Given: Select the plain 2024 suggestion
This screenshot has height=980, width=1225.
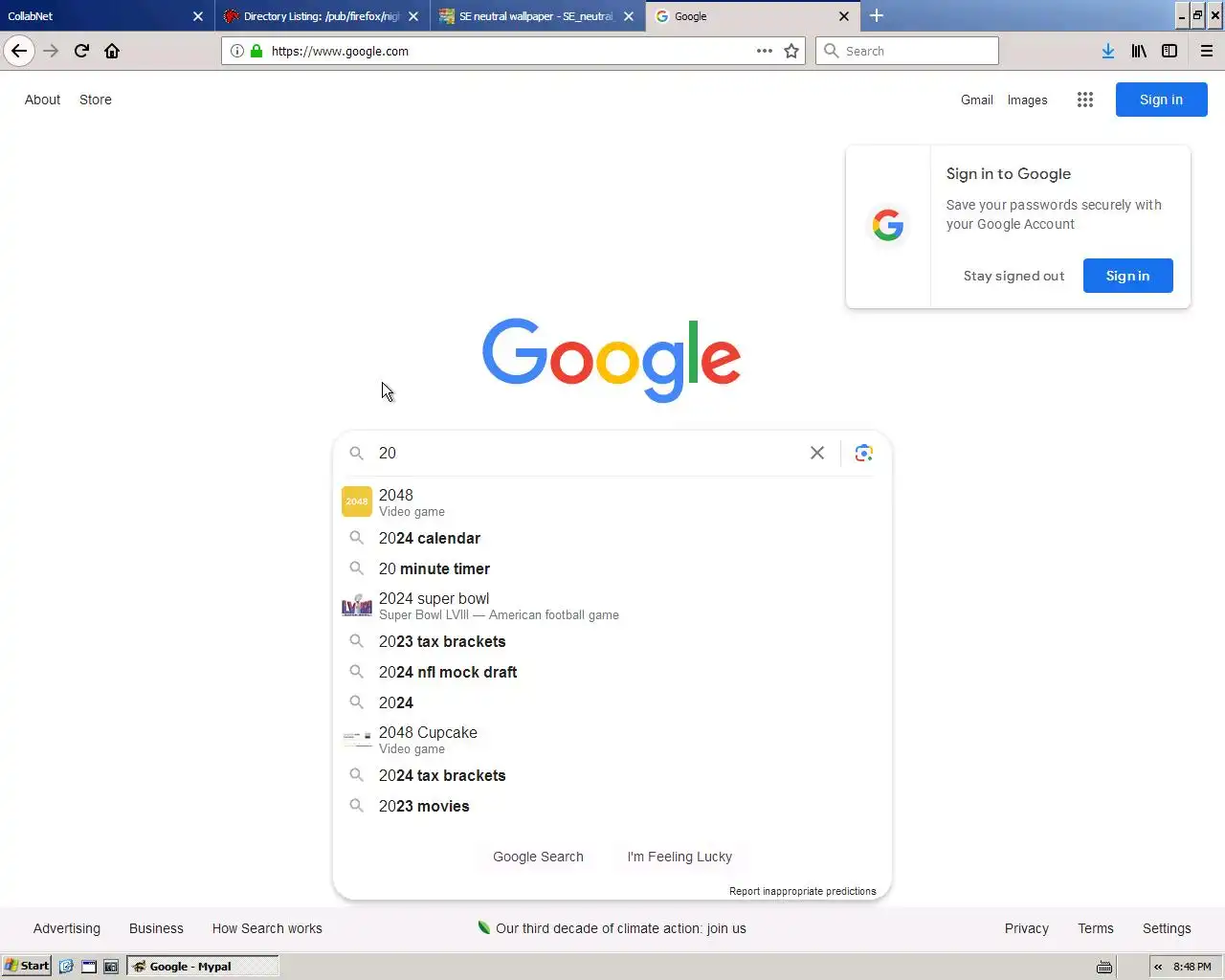Looking at the screenshot, I should pyautogui.click(x=612, y=702).
